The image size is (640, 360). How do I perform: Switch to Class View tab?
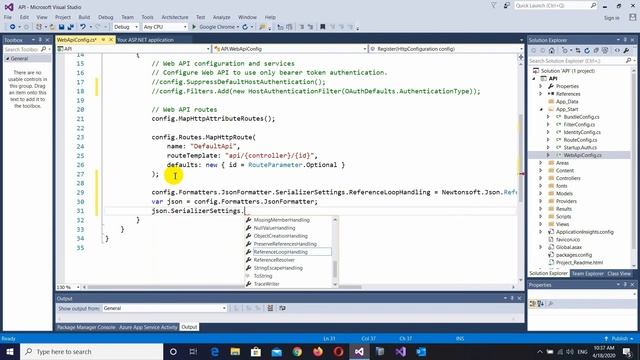pyautogui.click(x=619, y=273)
